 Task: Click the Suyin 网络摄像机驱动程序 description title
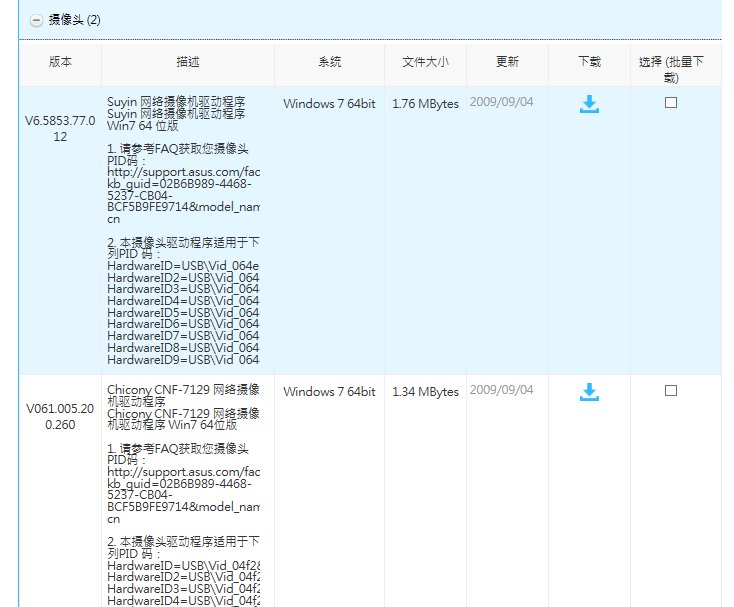click(176, 102)
